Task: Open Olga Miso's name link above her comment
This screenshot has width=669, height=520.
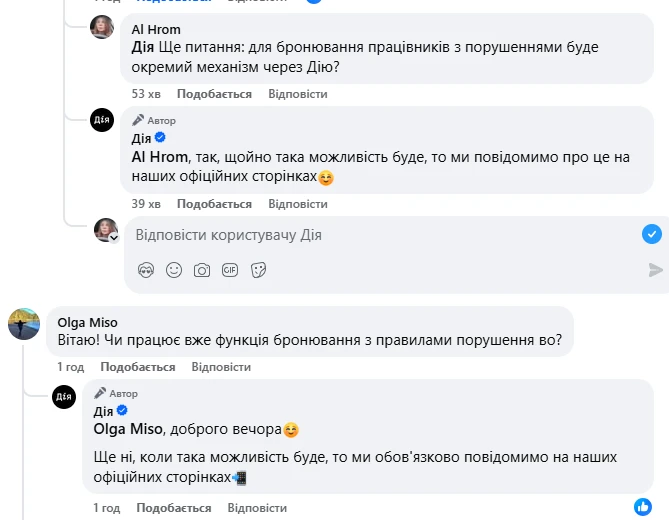Action: pos(87,322)
